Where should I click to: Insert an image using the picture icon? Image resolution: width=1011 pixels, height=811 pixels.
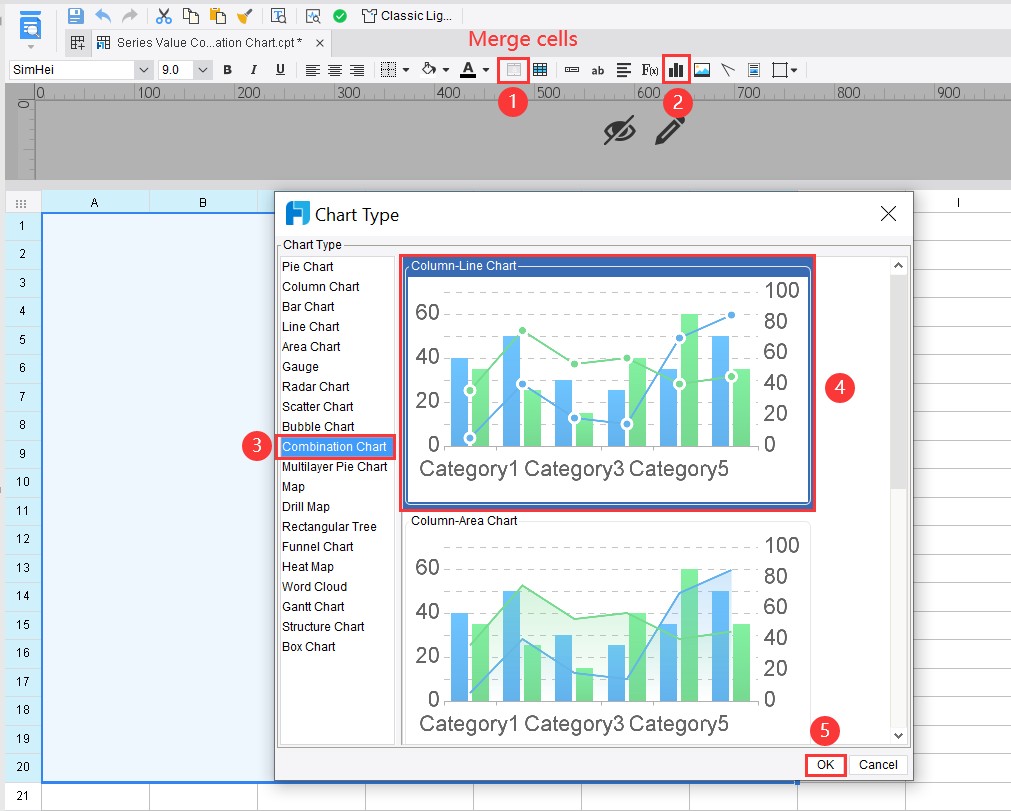(703, 70)
